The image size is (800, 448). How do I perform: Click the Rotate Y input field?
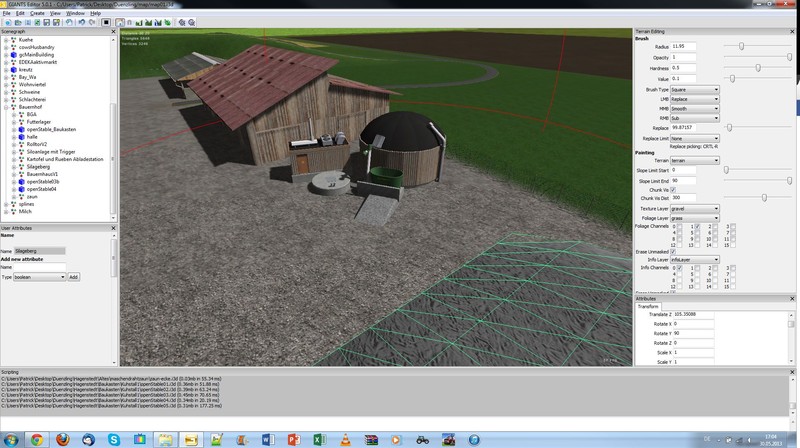pos(693,333)
